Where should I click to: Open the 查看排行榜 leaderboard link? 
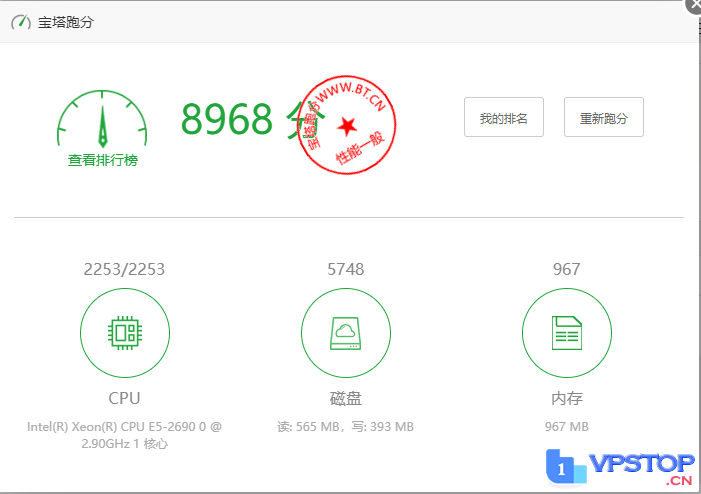[103, 160]
